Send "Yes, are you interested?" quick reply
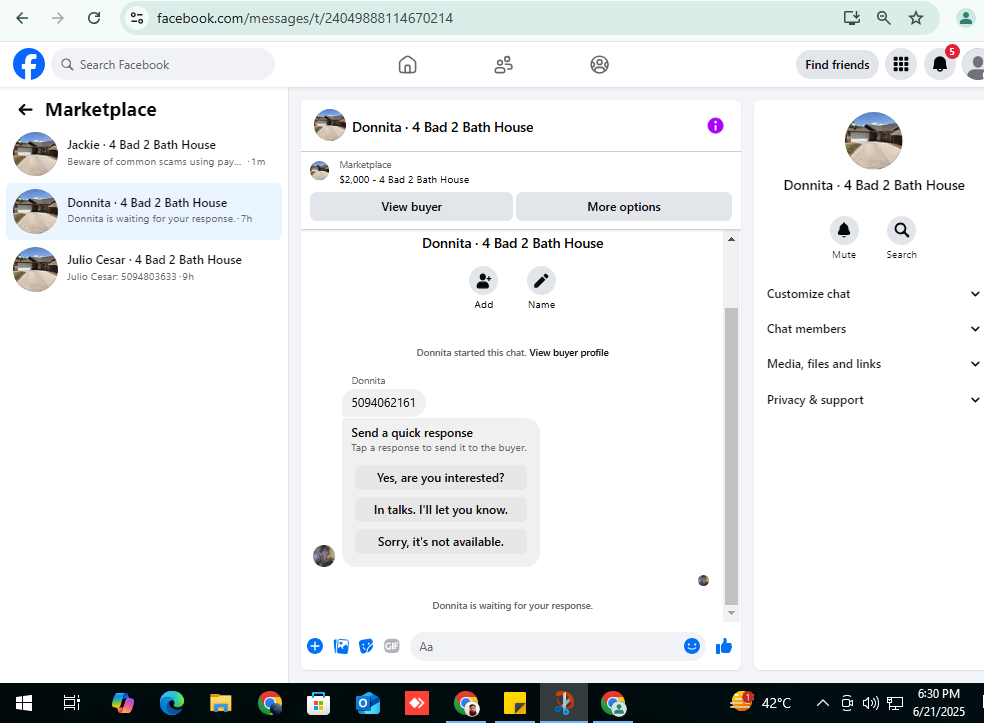This screenshot has width=984, height=723. click(441, 478)
